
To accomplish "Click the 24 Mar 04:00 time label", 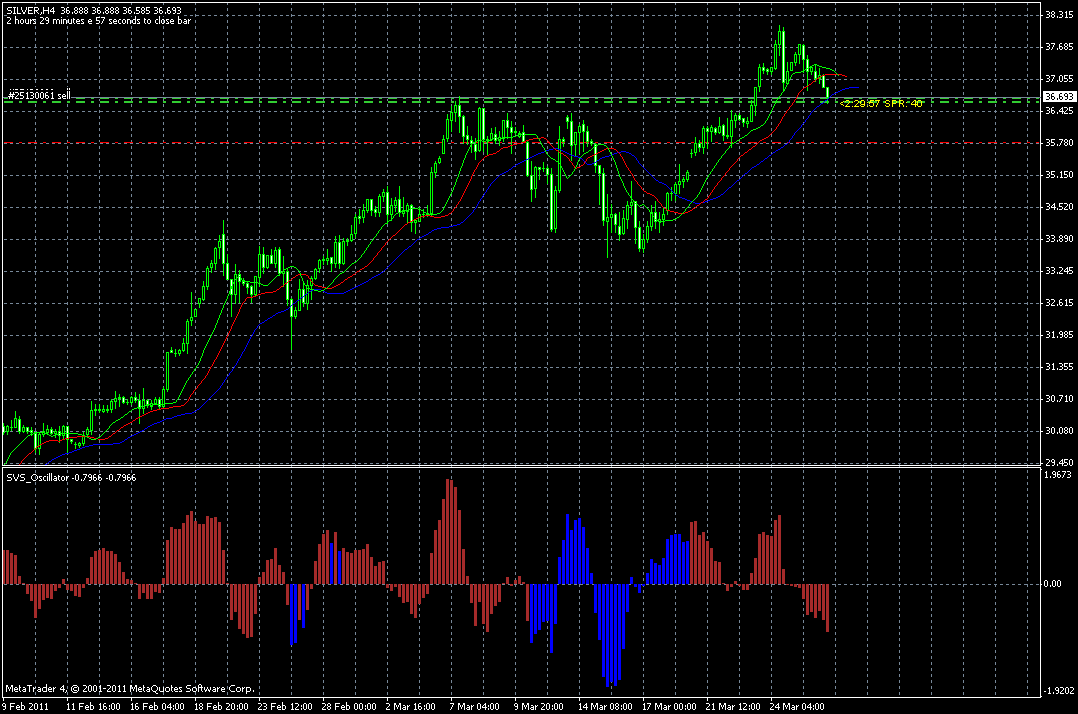I will click(x=797, y=706).
